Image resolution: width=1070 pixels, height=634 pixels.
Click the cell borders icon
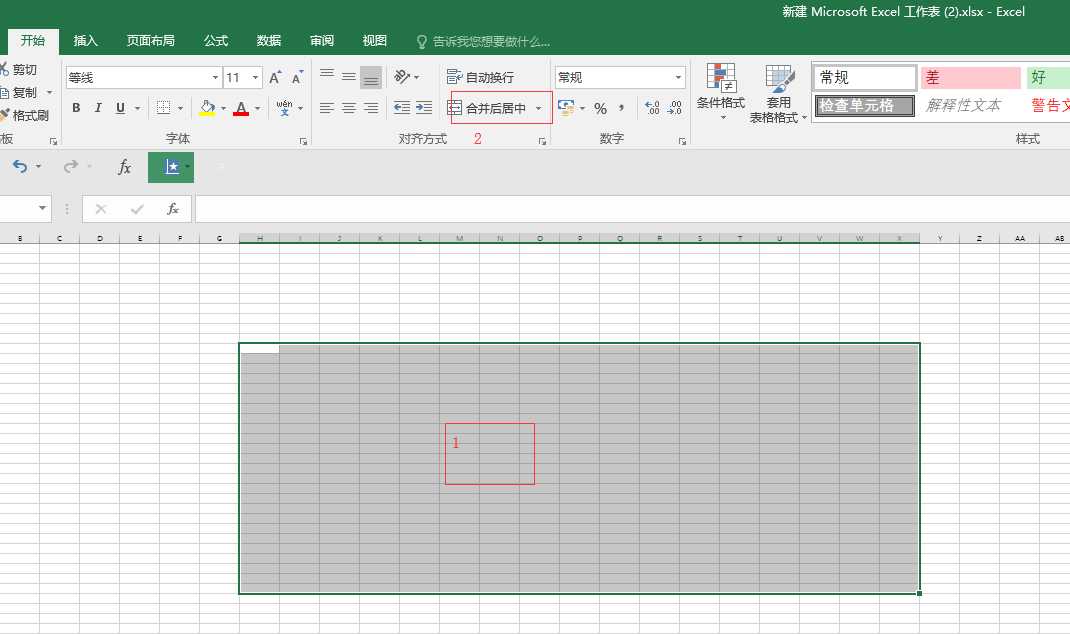tap(163, 108)
